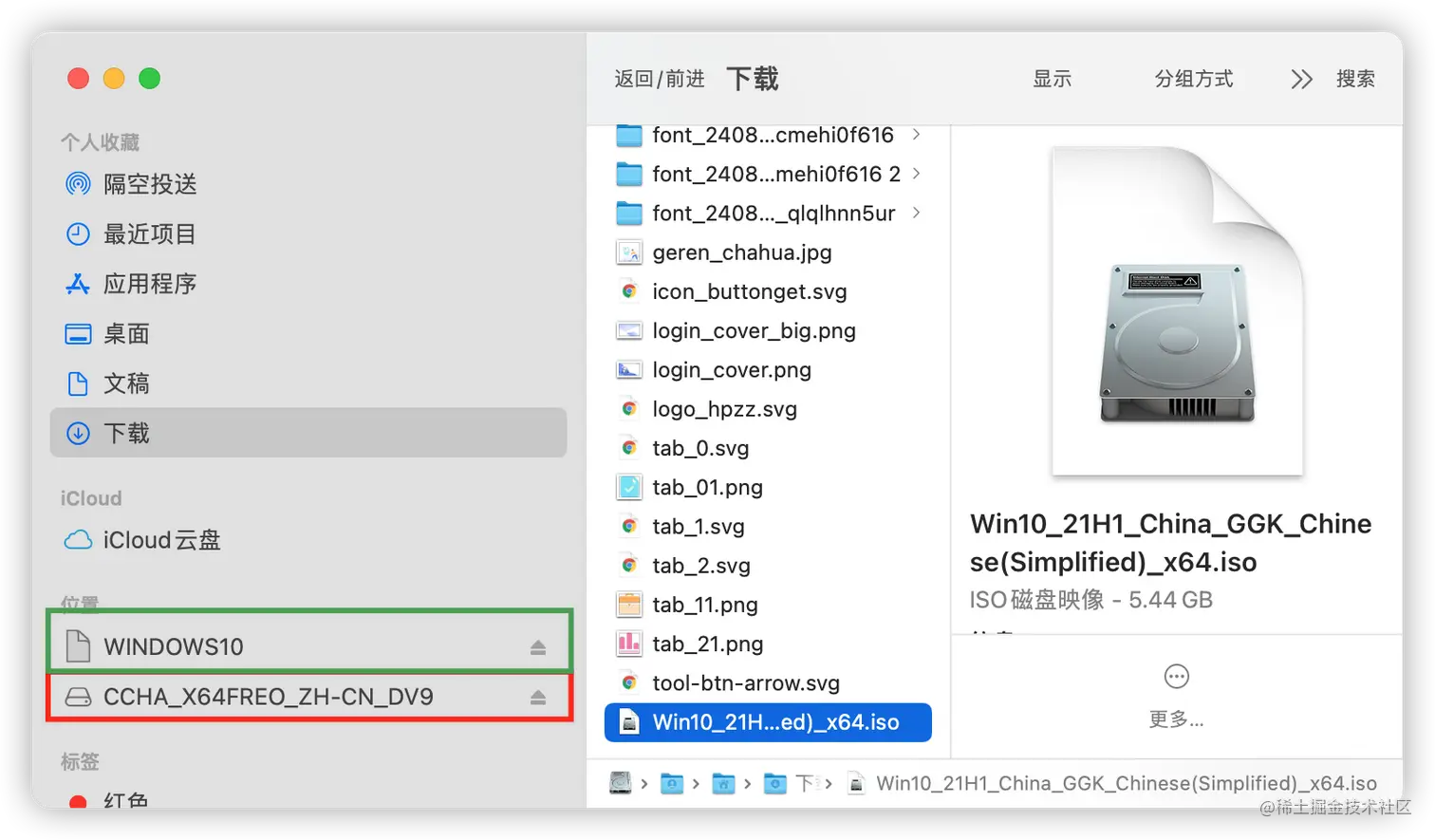Select 最近项目 in the sidebar
Screen dimensions: 1435x840
tap(308, 233)
